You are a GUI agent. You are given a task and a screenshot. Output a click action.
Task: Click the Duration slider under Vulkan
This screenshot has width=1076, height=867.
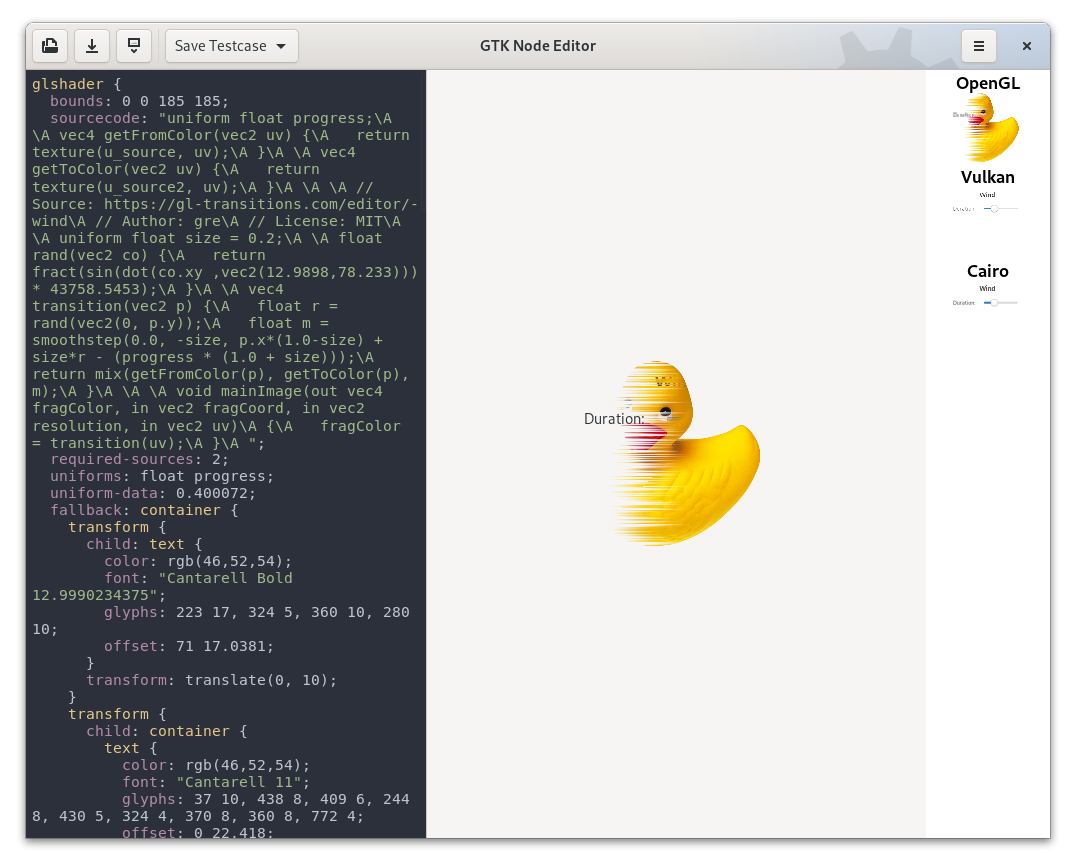pos(1001,209)
